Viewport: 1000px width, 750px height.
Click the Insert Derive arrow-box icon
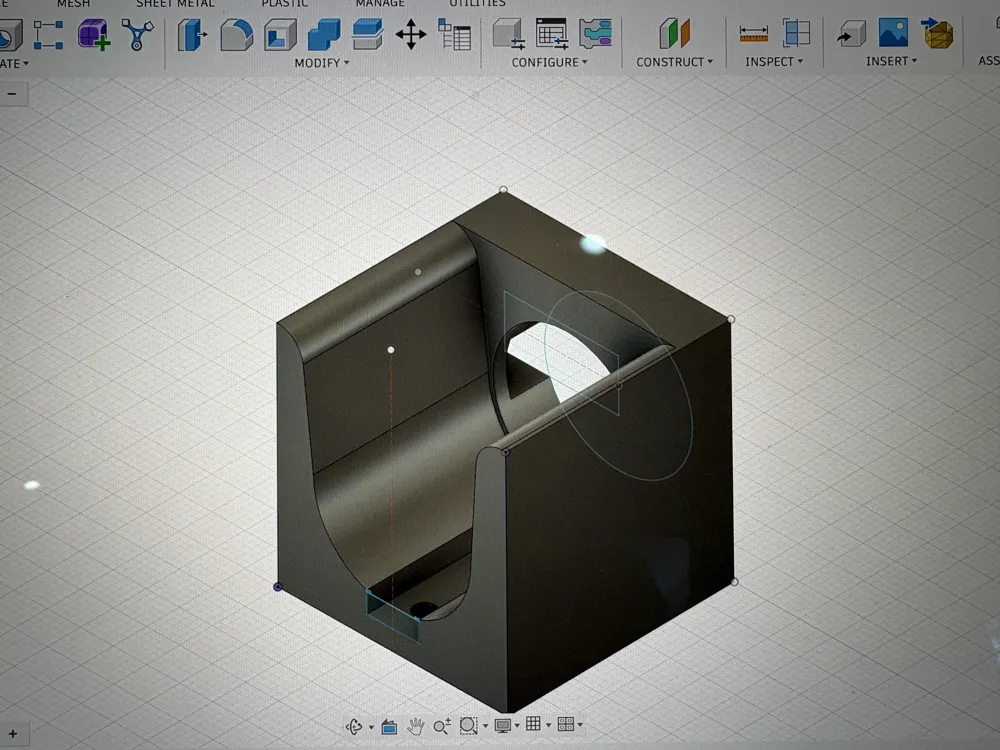pos(851,33)
